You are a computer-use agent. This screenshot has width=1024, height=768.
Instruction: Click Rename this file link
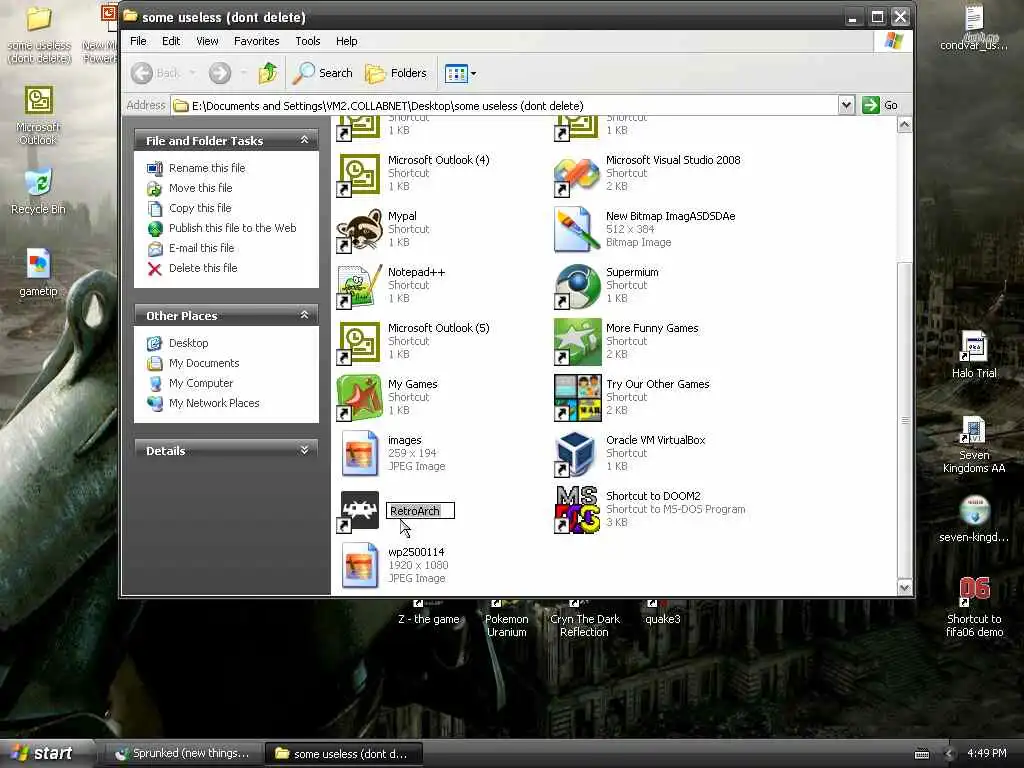(x=207, y=168)
